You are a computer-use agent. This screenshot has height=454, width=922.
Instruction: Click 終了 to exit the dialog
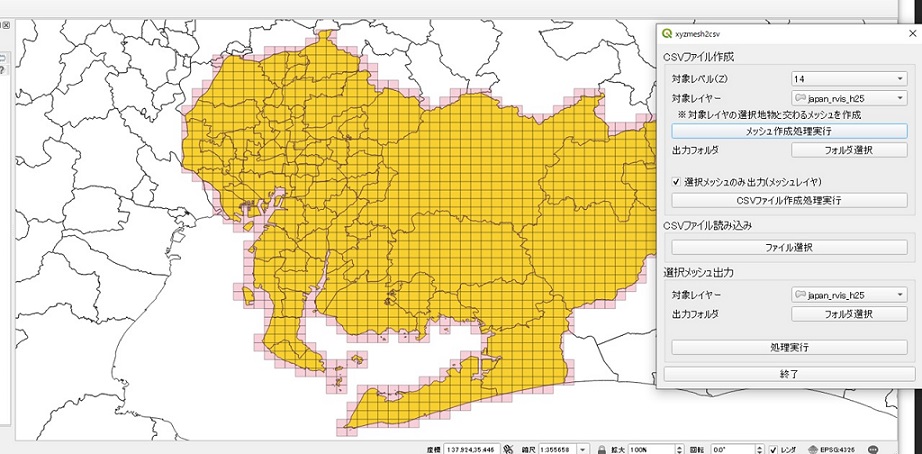tap(788, 373)
